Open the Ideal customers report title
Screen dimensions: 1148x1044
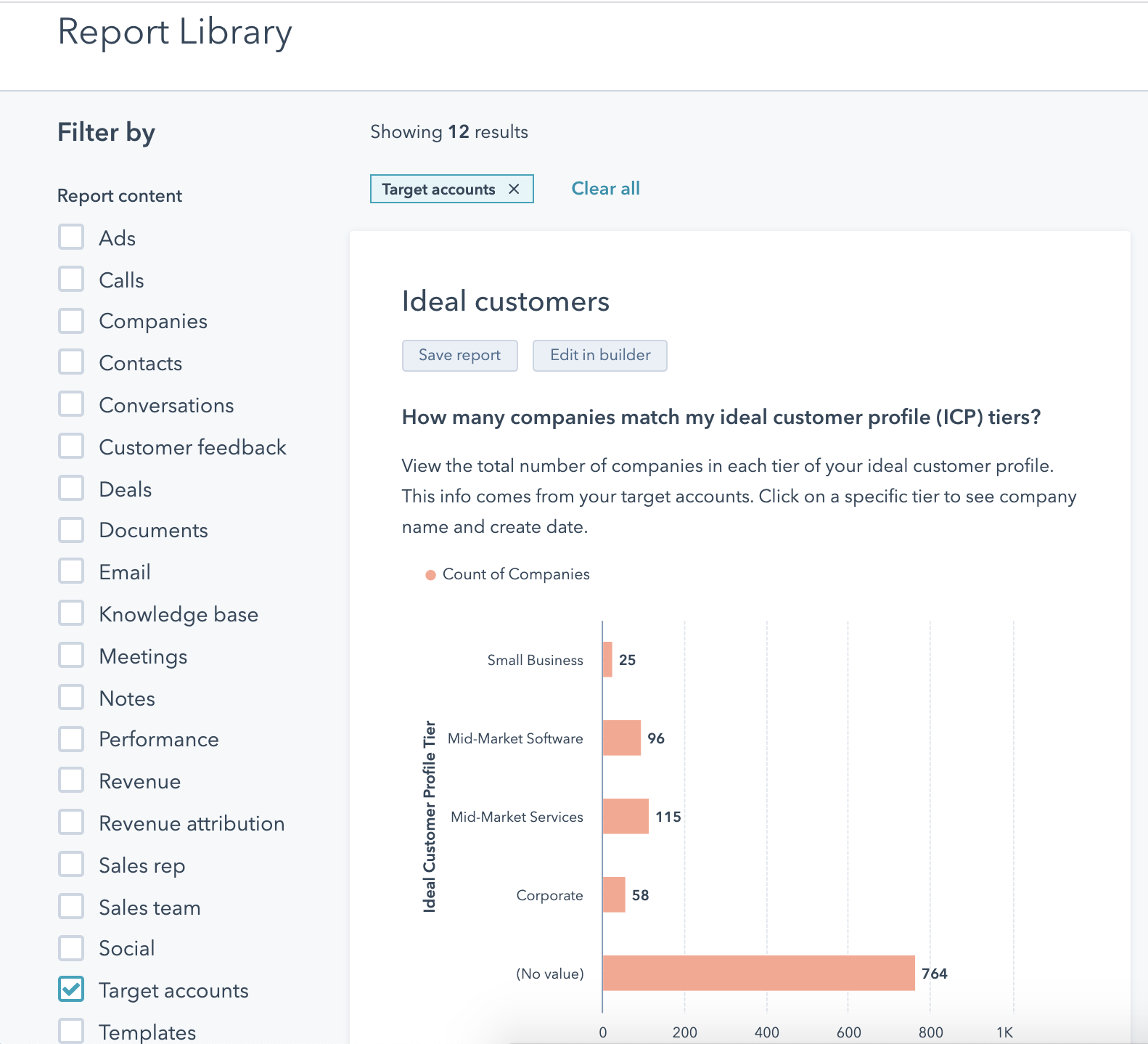point(505,301)
